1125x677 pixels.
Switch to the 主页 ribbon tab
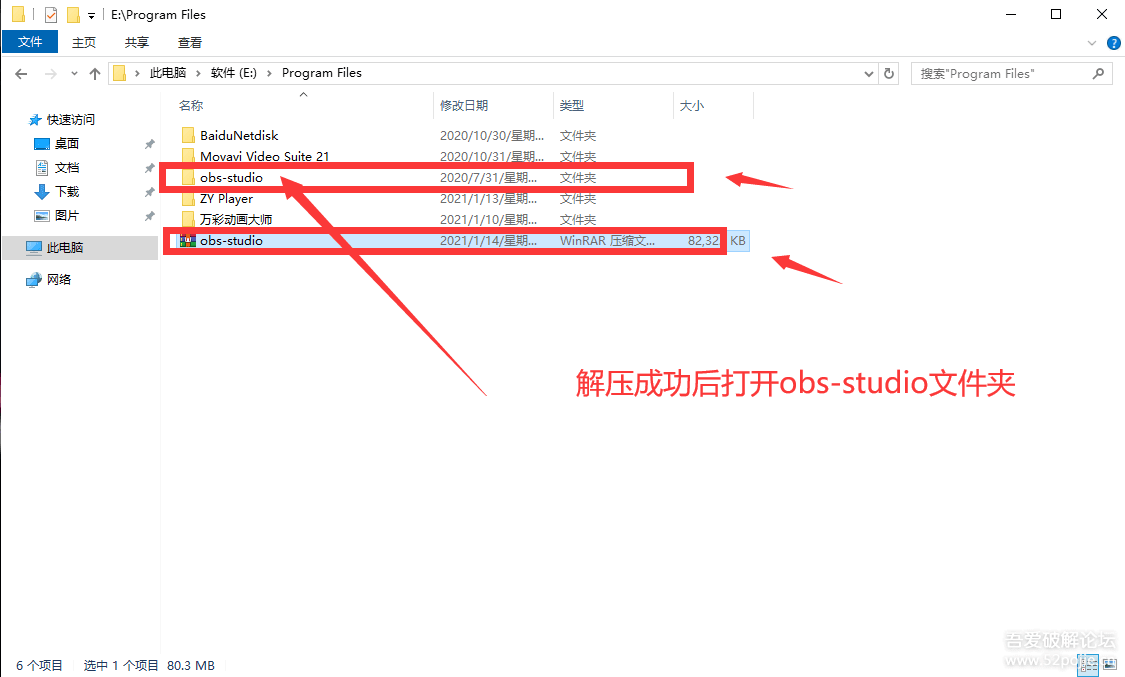(x=84, y=42)
